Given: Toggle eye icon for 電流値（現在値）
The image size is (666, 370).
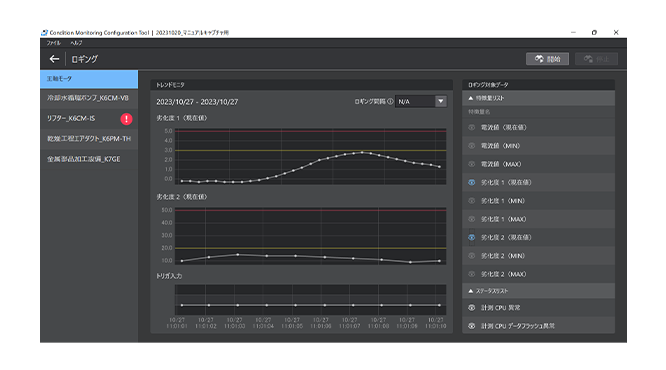Looking at the screenshot, I should (471, 127).
